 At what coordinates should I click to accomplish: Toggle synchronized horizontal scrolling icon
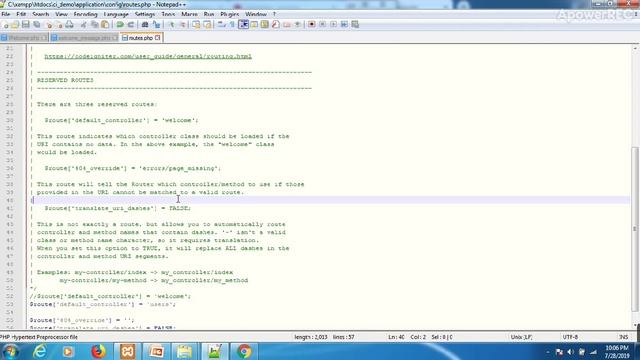207,24
